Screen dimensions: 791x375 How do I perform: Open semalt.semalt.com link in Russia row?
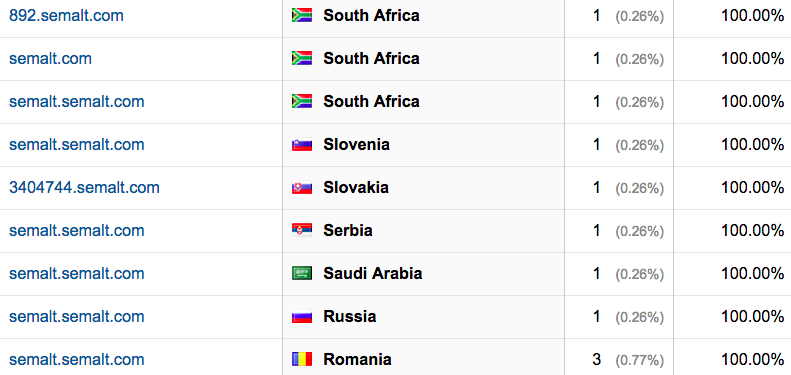click(x=77, y=317)
